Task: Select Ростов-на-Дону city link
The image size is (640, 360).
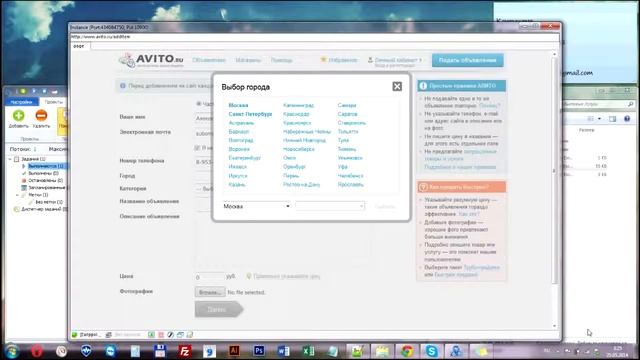Action: (x=301, y=184)
